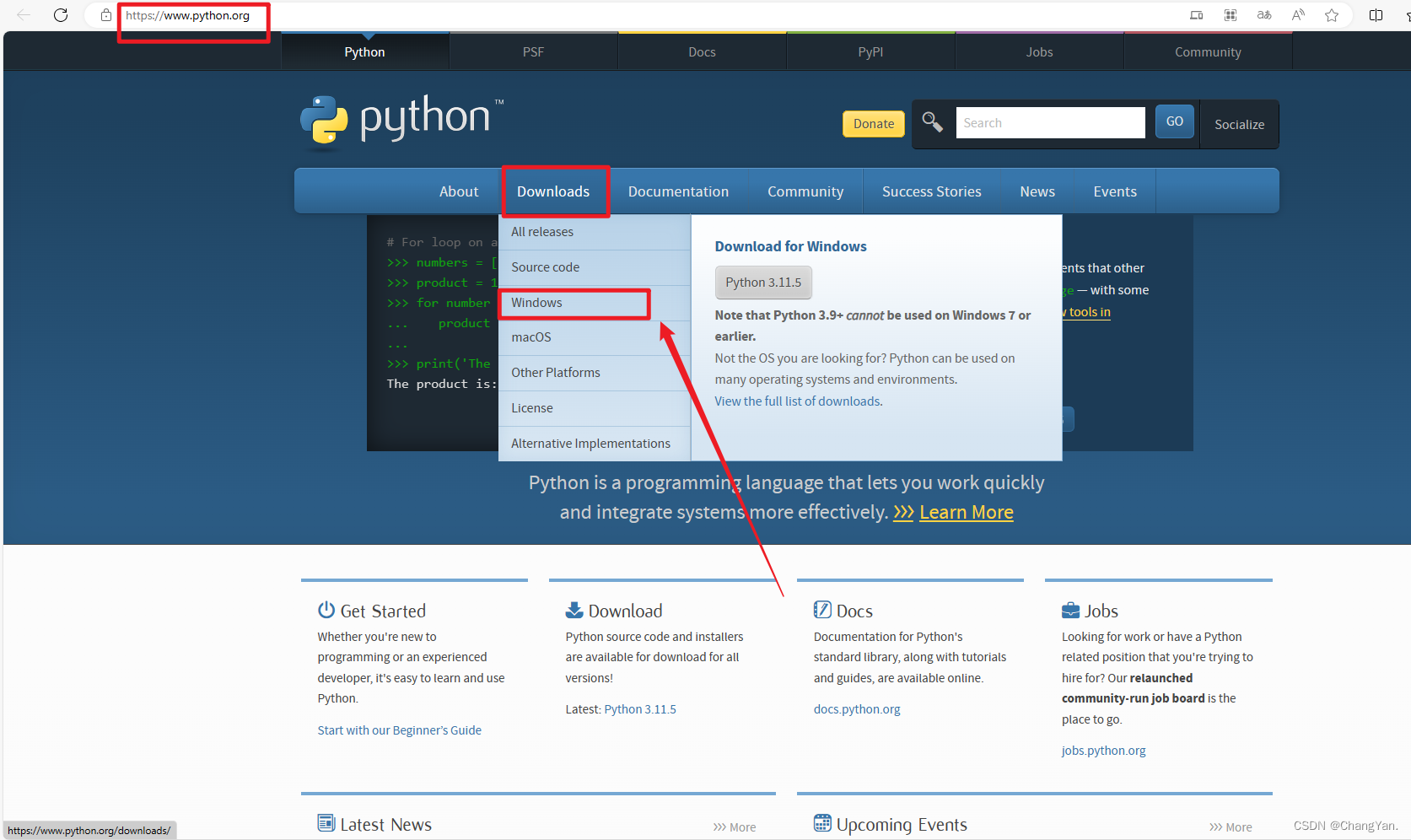Click More link beside Latest News

point(735,827)
